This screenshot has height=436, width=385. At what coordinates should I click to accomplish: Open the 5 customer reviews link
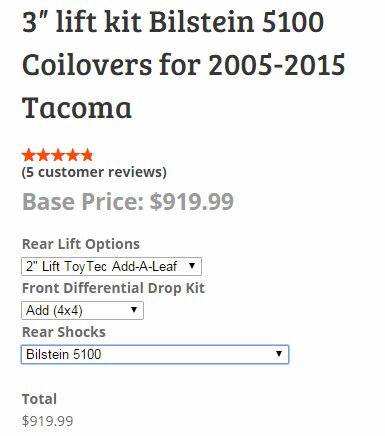(x=94, y=172)
